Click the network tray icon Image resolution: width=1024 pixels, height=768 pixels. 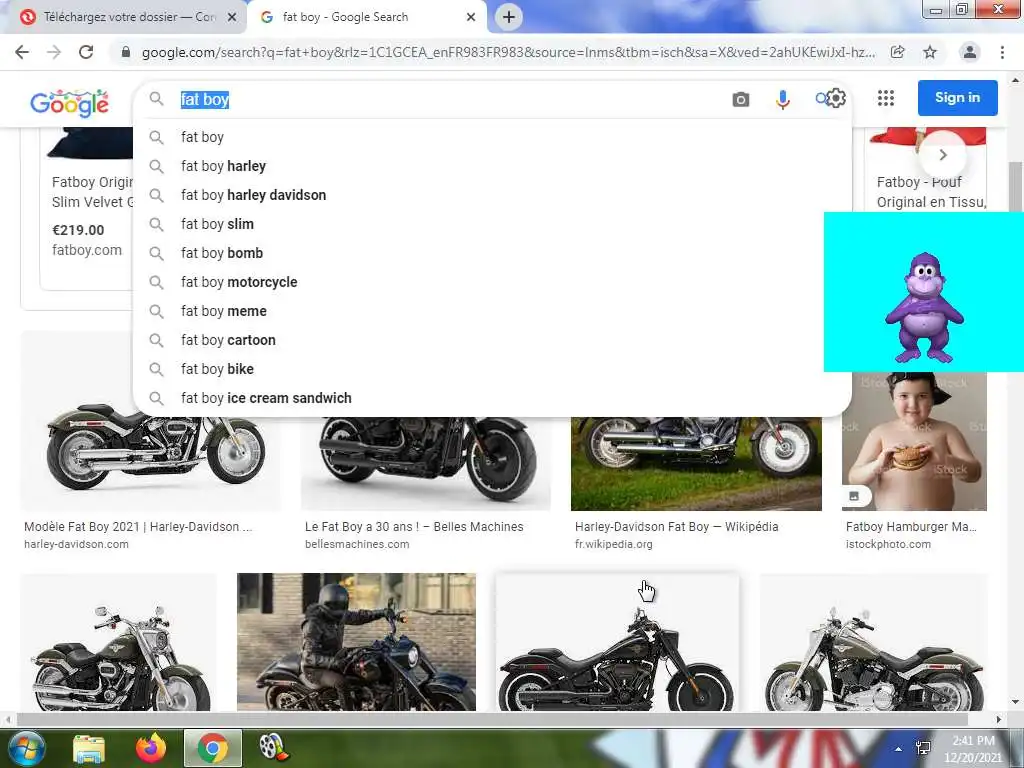[923, 748]
